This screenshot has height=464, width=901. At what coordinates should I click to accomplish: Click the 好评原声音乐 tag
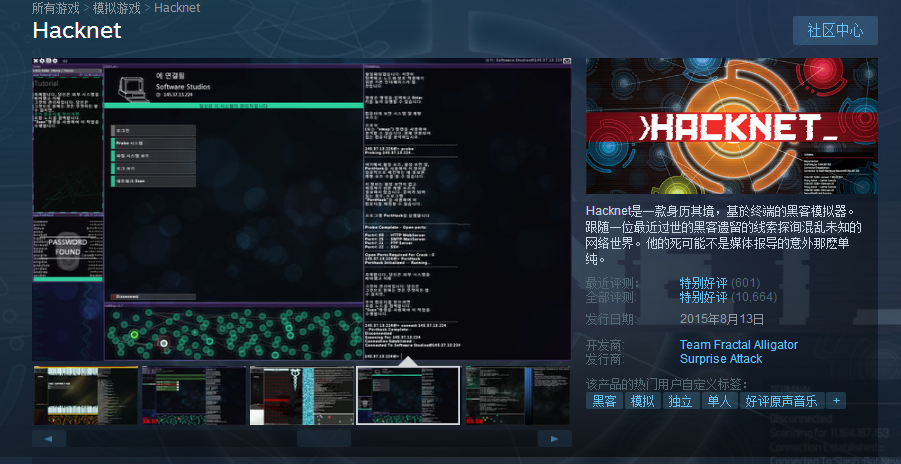click(x=782, y=401)
